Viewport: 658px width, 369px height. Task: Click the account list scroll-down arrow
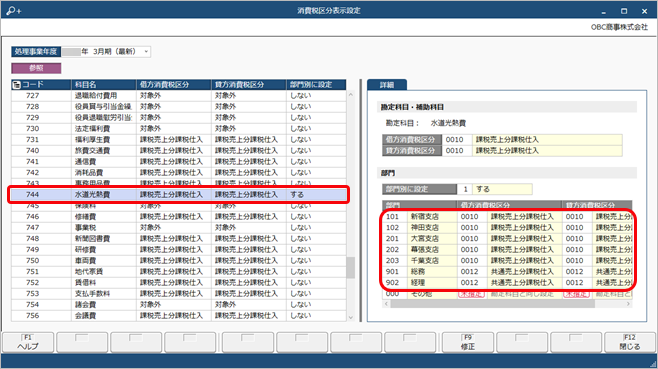tap(351, 317)
